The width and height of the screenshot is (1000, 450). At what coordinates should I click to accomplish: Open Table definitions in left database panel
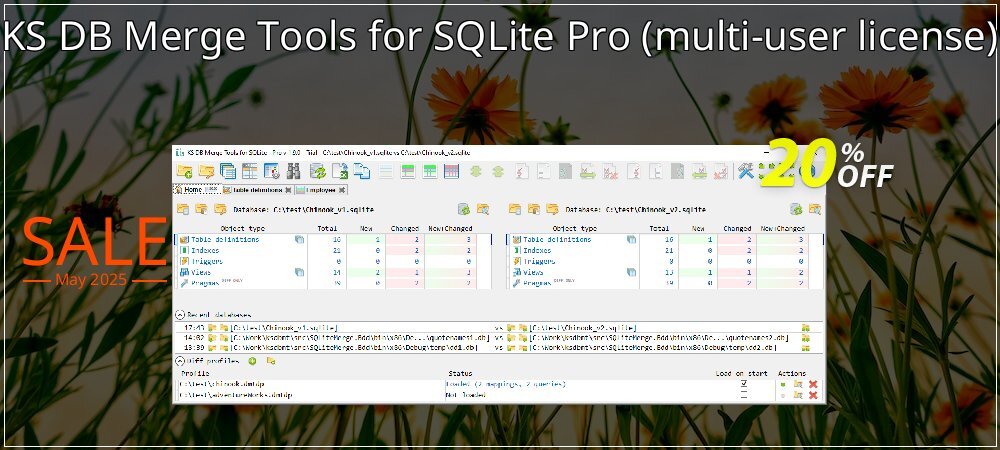click(226, 240)
